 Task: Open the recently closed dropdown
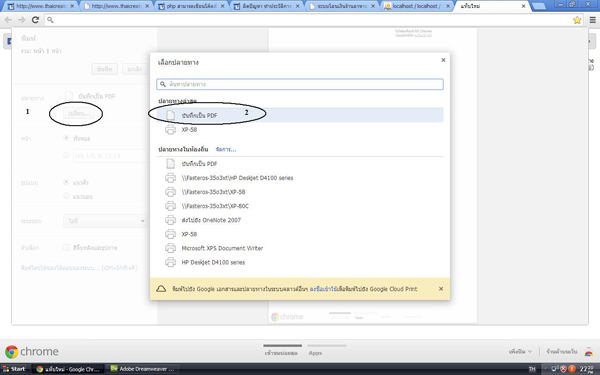point(520,351)
